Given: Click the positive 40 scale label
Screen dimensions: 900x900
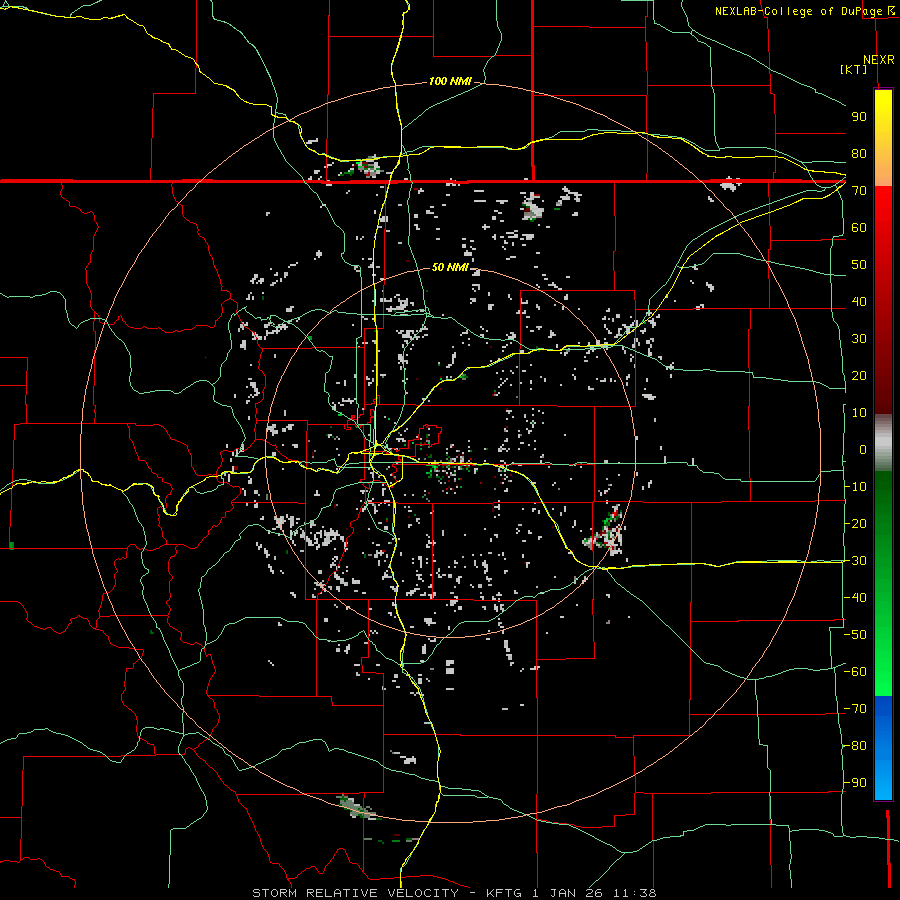Looking at the screenshot, I should pyautogui.click(x=859, y=302).
